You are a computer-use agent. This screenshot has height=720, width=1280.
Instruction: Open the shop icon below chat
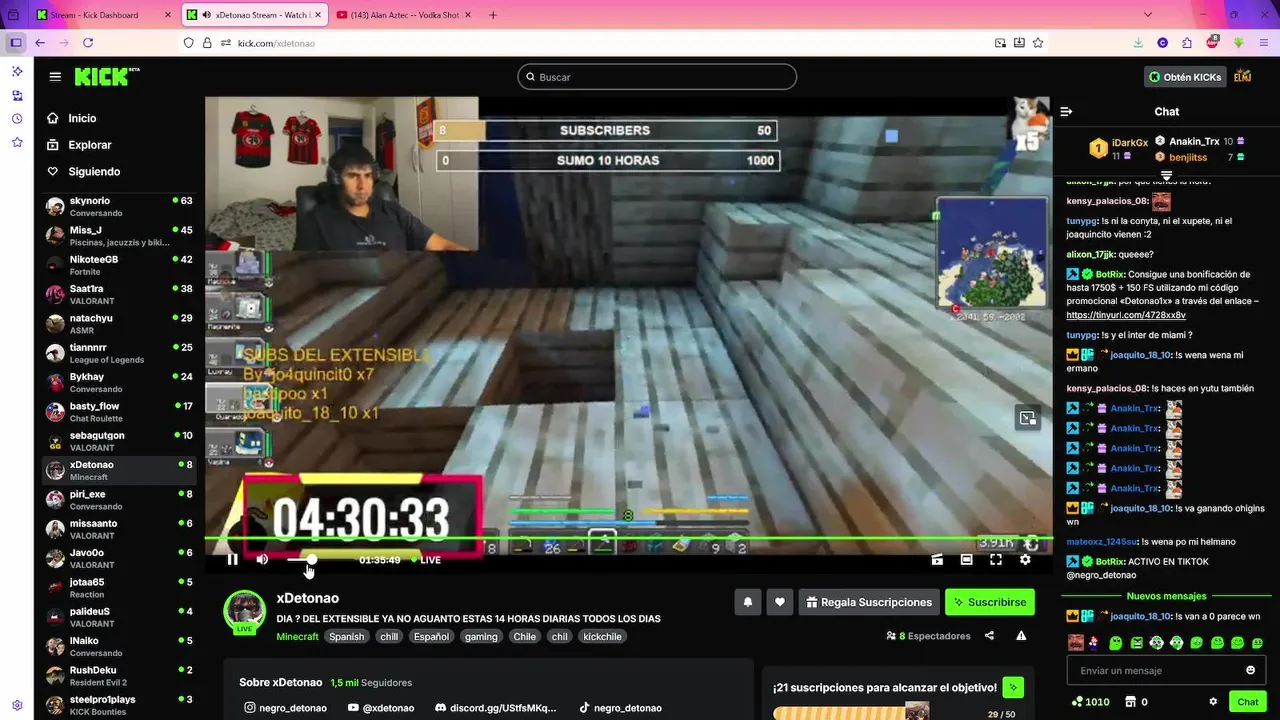pos(1131,702)
